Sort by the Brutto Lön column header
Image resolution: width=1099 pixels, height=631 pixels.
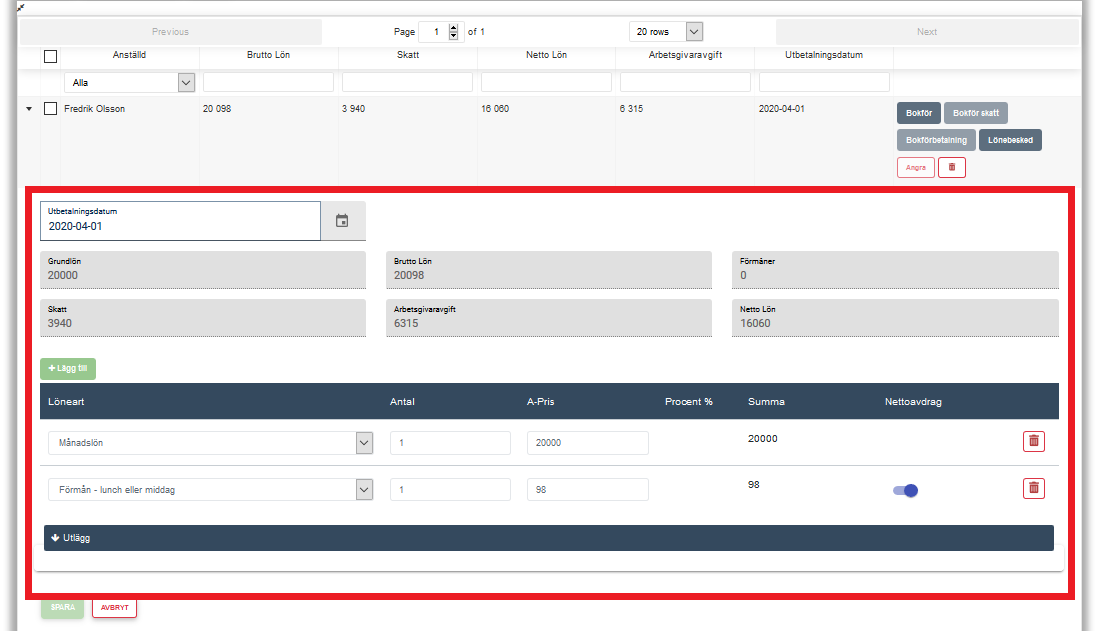pos(268,55)
